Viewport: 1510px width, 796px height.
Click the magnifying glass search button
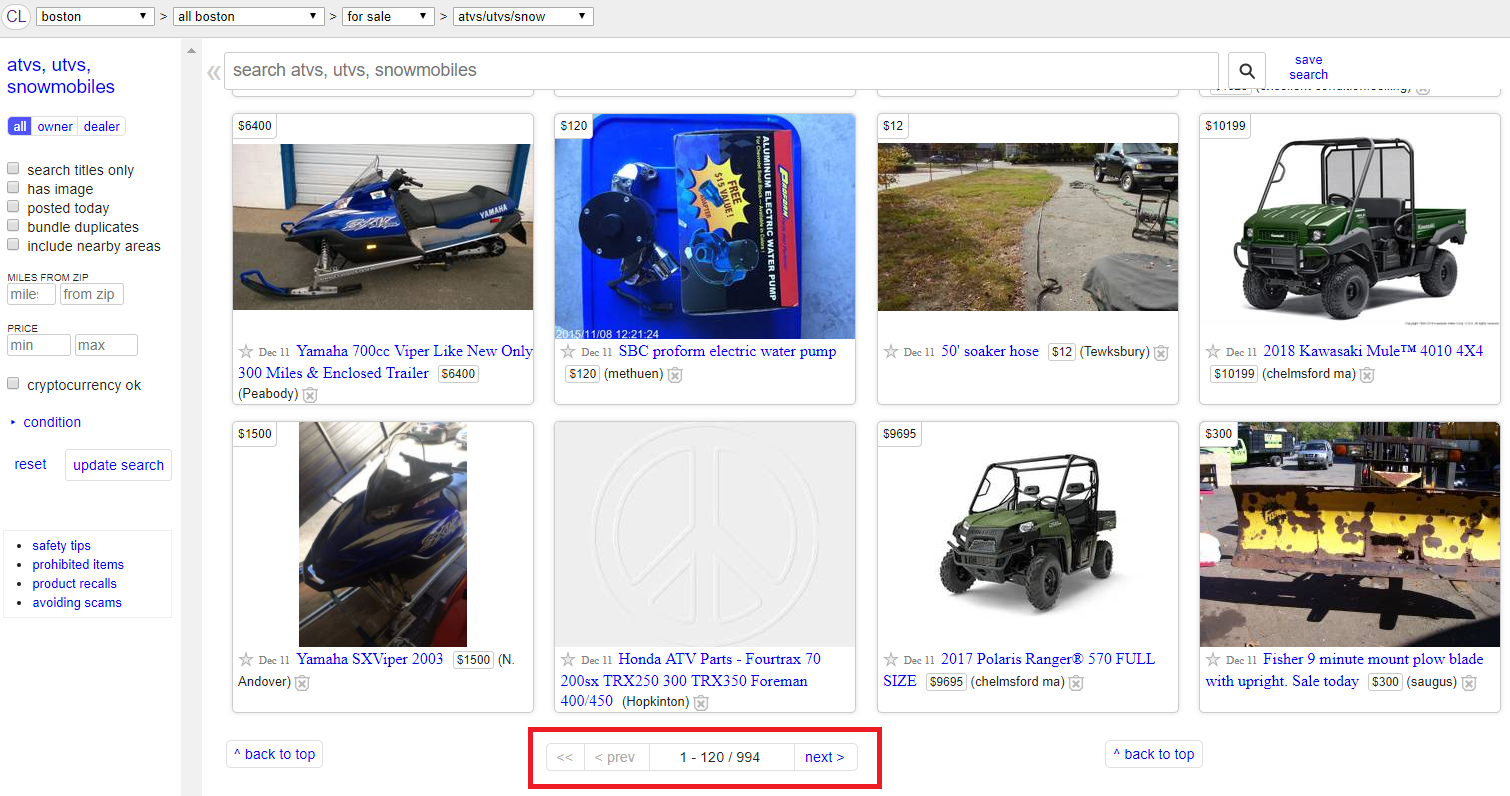point(1247,71)
